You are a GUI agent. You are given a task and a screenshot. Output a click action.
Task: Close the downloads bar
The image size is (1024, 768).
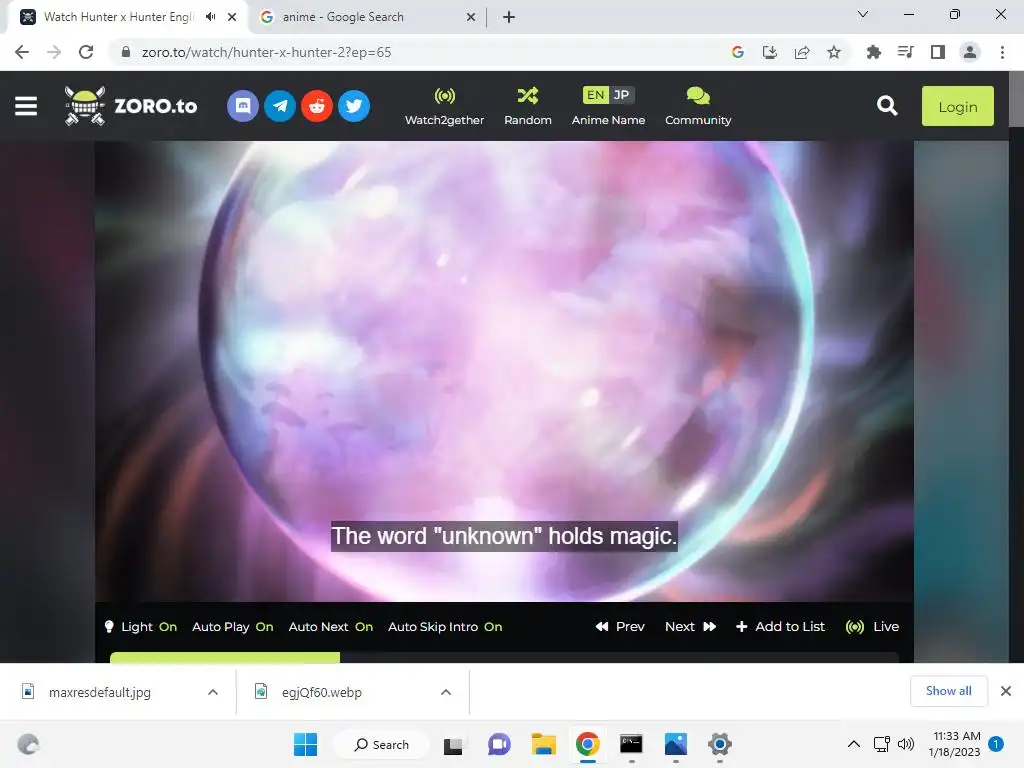[1006, 691]
